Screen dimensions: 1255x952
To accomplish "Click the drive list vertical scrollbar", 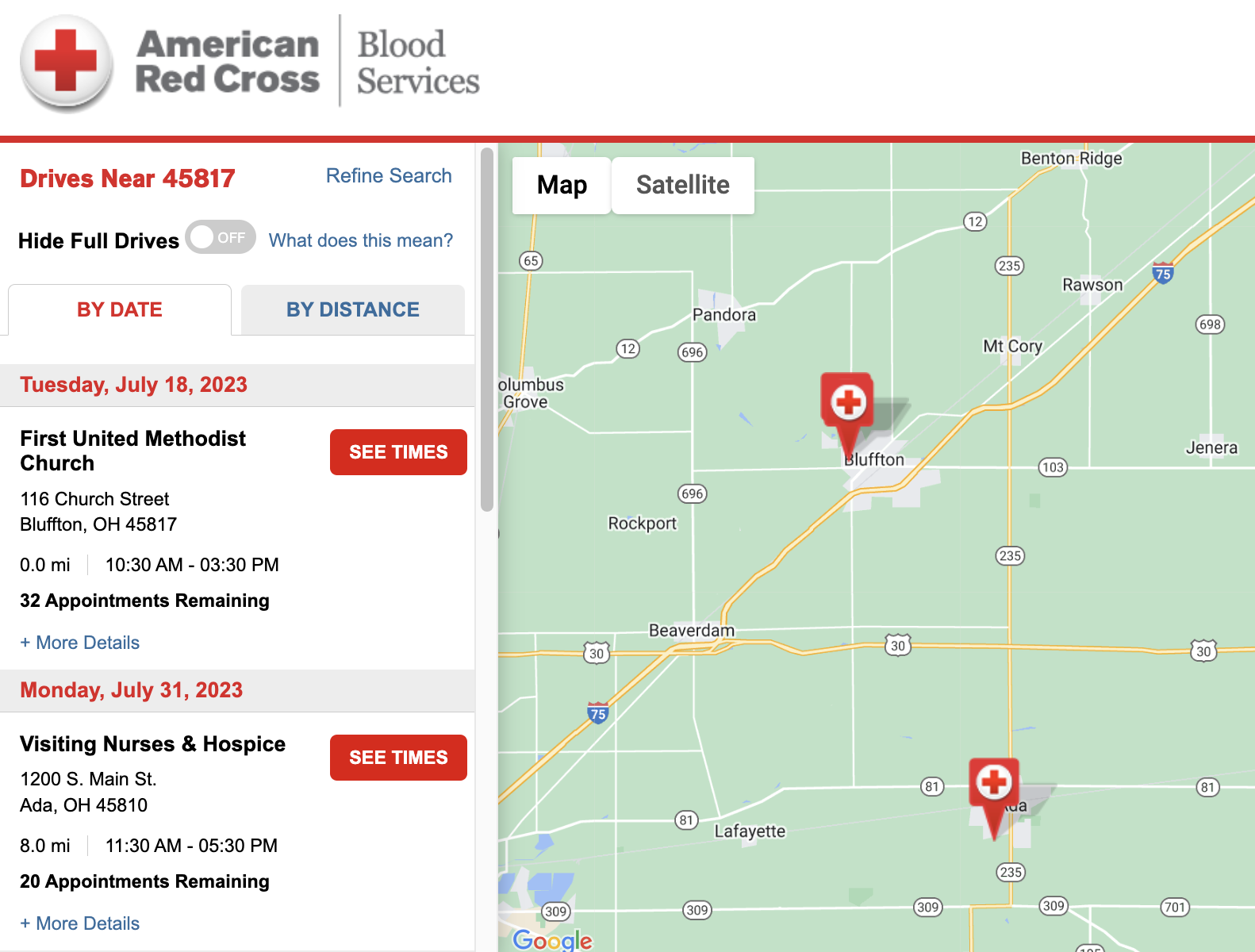I will pos(487,329).
